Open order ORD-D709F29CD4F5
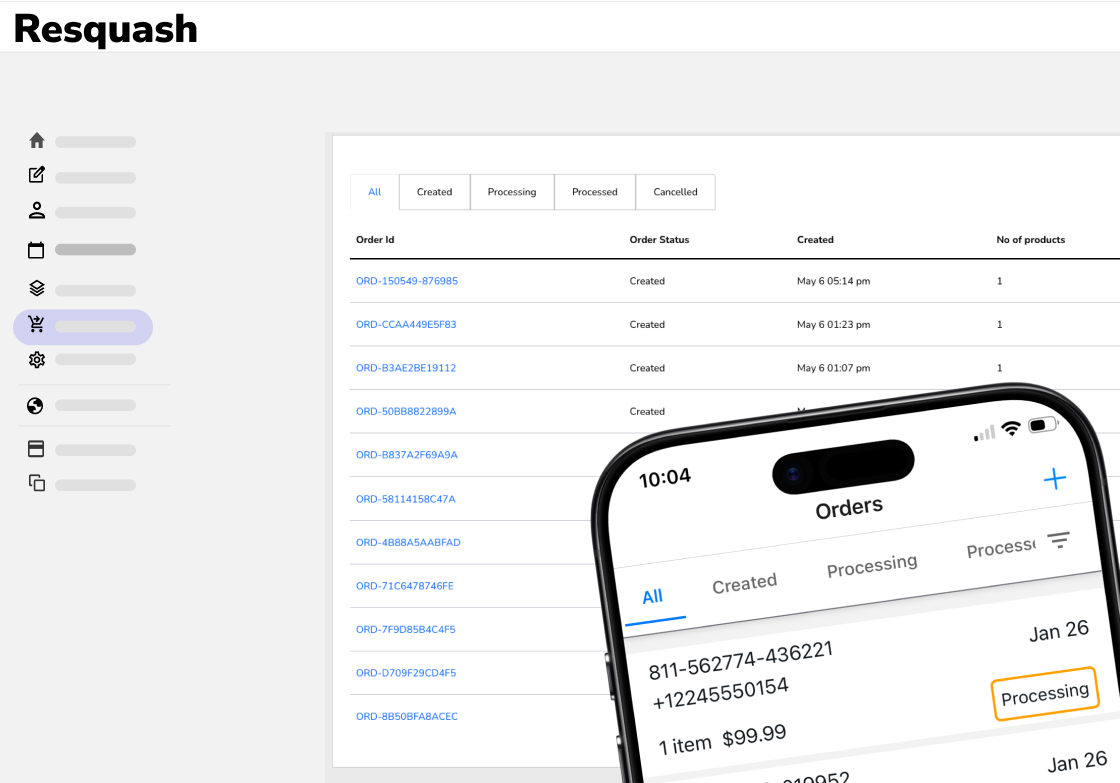 [x=406, y=673]
